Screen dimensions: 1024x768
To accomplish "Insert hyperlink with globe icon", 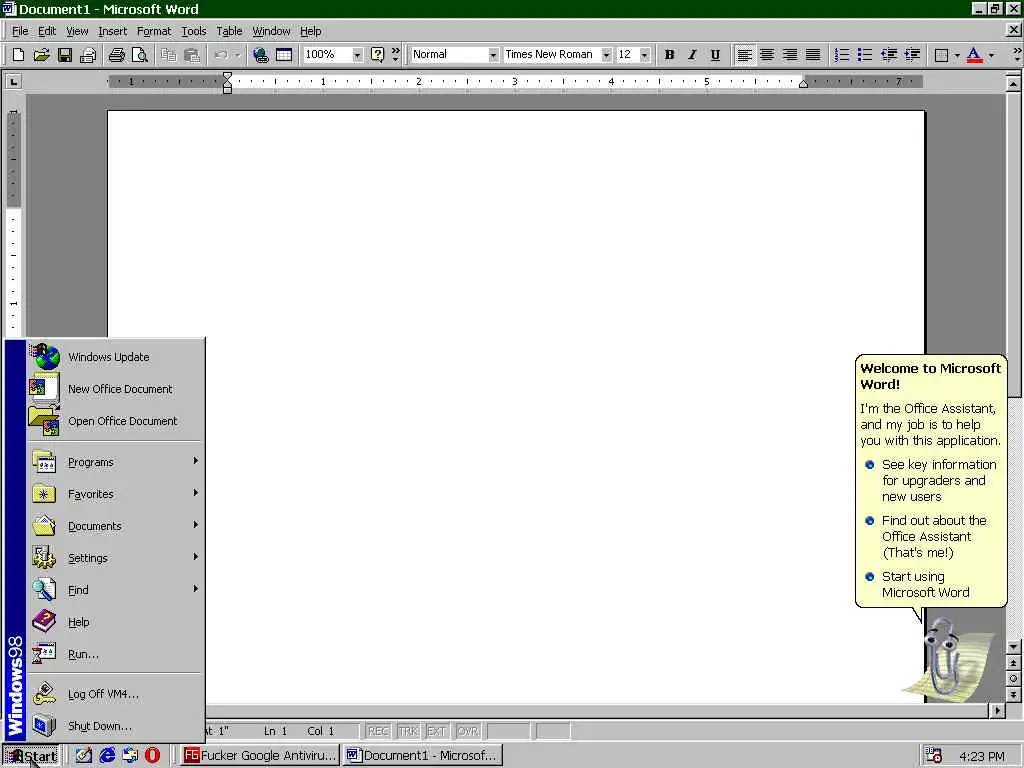I will click(261, 55).
